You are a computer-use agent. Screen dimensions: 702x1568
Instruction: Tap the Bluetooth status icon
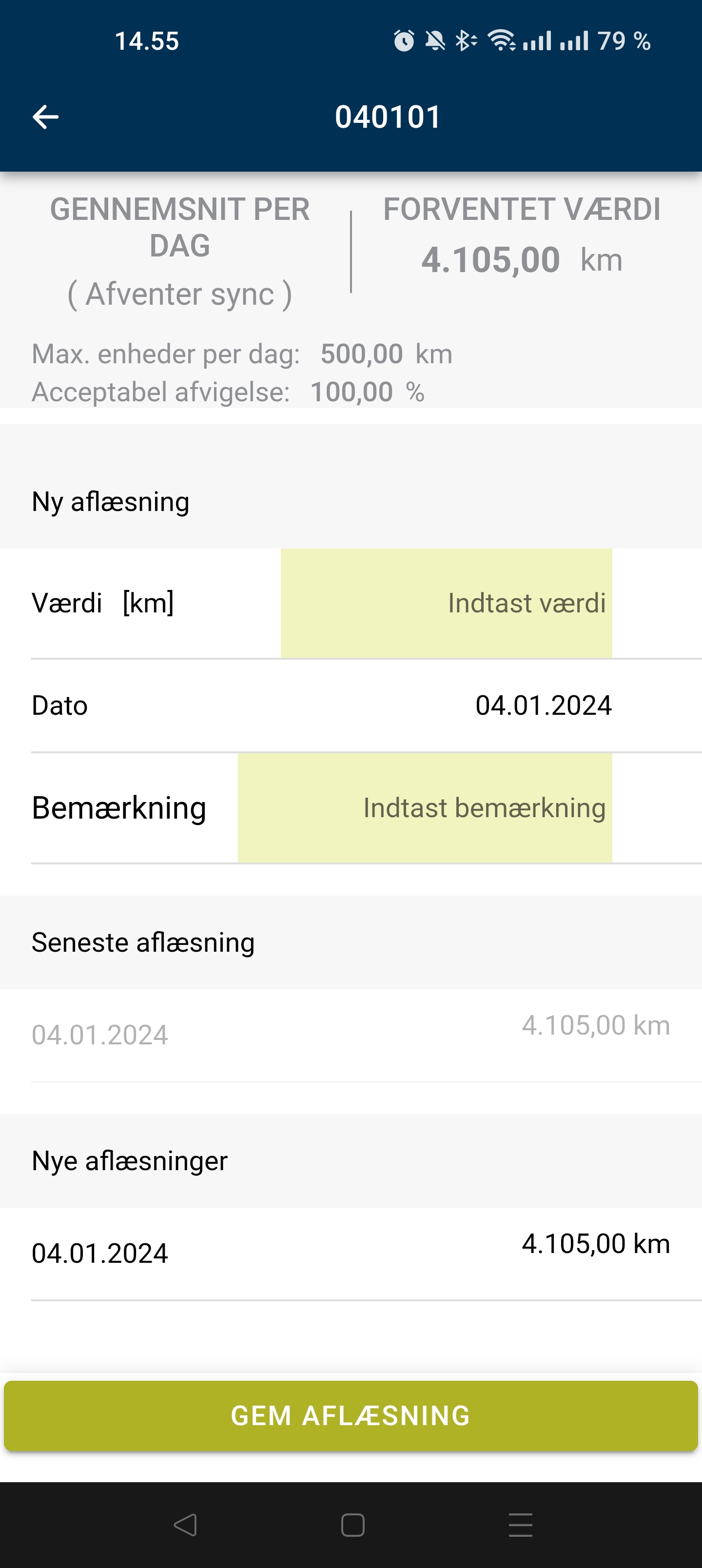(466, 41)
